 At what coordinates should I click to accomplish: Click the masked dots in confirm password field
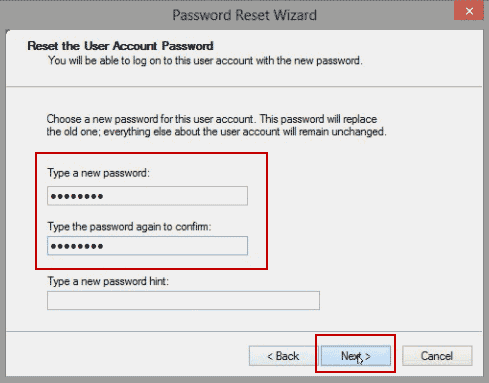[77, 246]
